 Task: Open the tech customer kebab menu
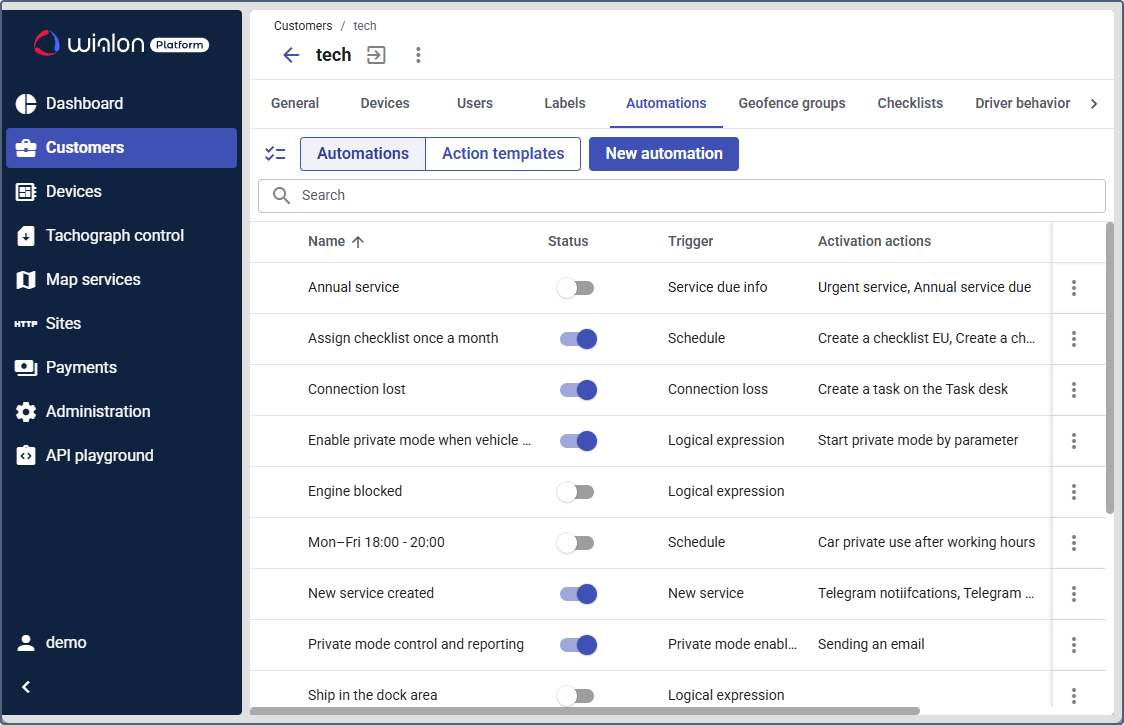coord(418,55)
